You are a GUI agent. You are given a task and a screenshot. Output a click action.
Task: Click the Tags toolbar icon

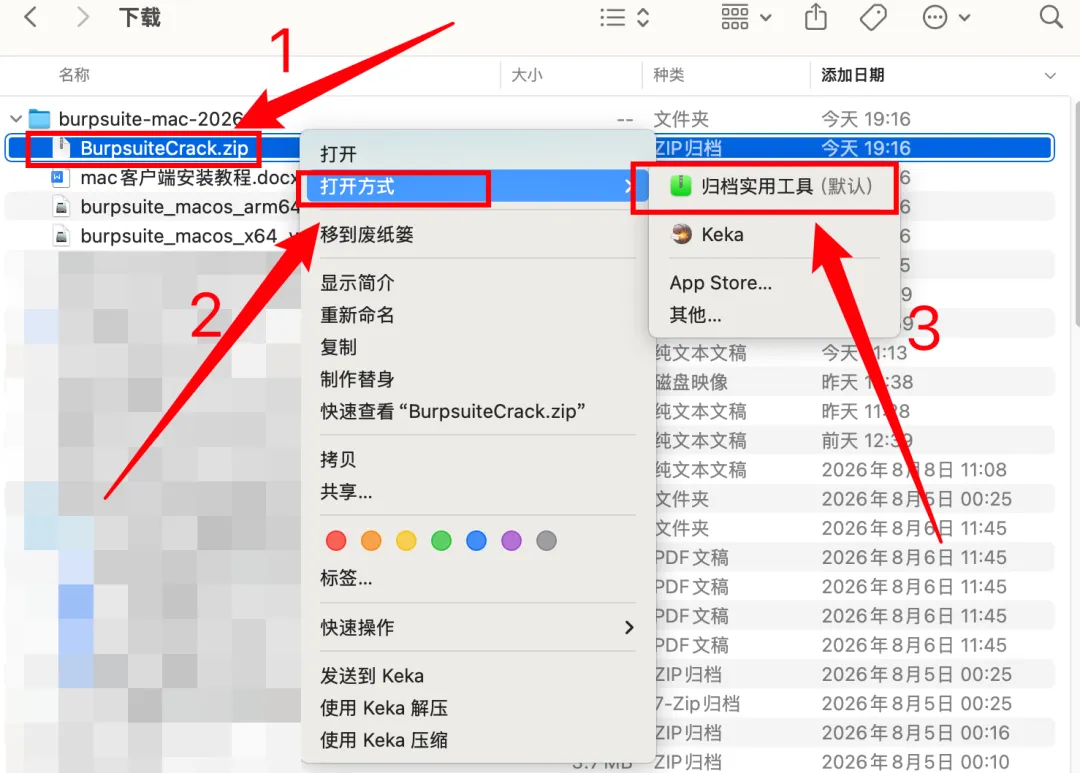click(x=873, y=17)
